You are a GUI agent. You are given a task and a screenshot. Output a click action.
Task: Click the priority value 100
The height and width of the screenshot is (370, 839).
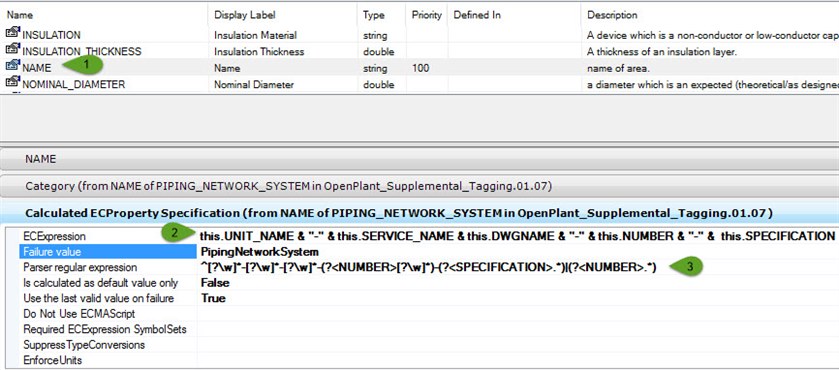421,69
